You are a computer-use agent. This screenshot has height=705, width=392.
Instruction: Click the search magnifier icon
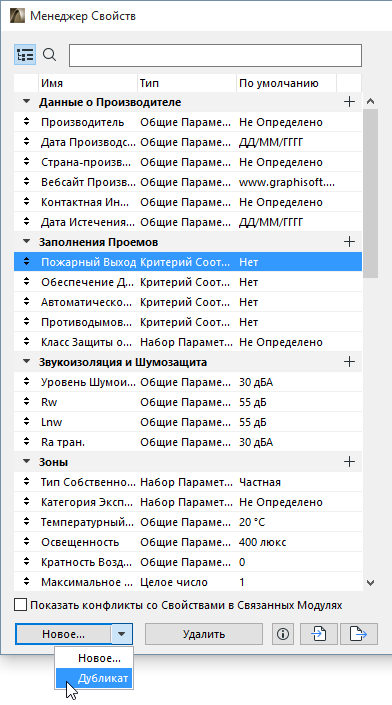[49, 55]
